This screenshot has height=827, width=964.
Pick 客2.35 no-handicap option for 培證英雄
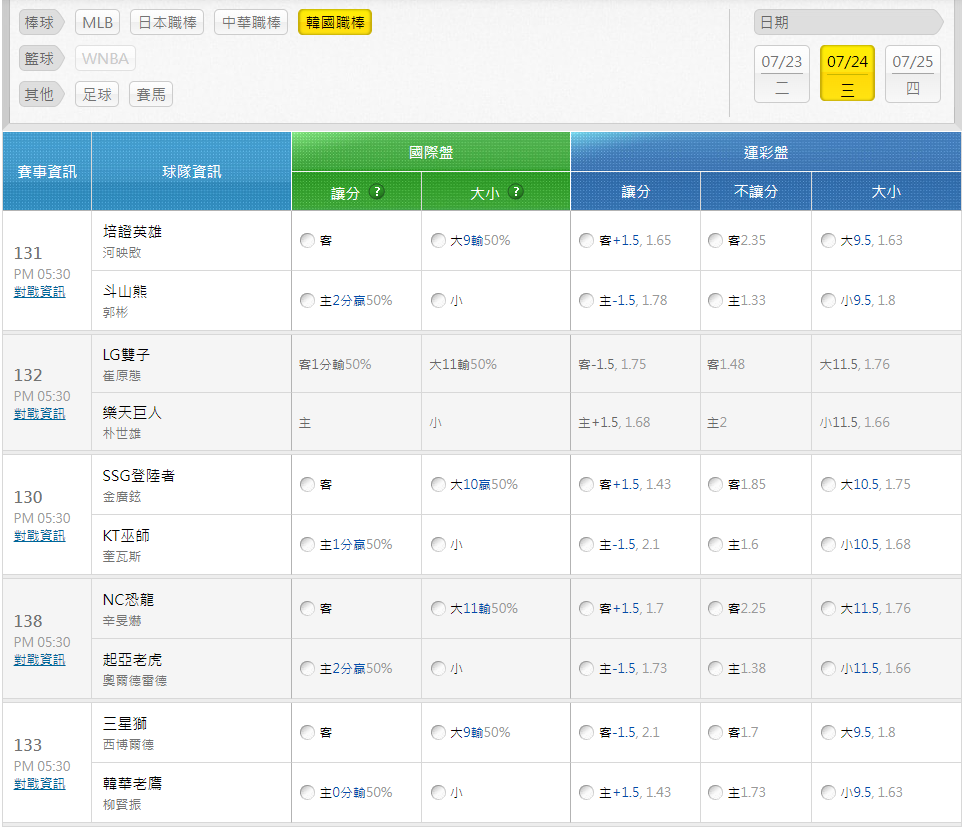tap(716, 240)
